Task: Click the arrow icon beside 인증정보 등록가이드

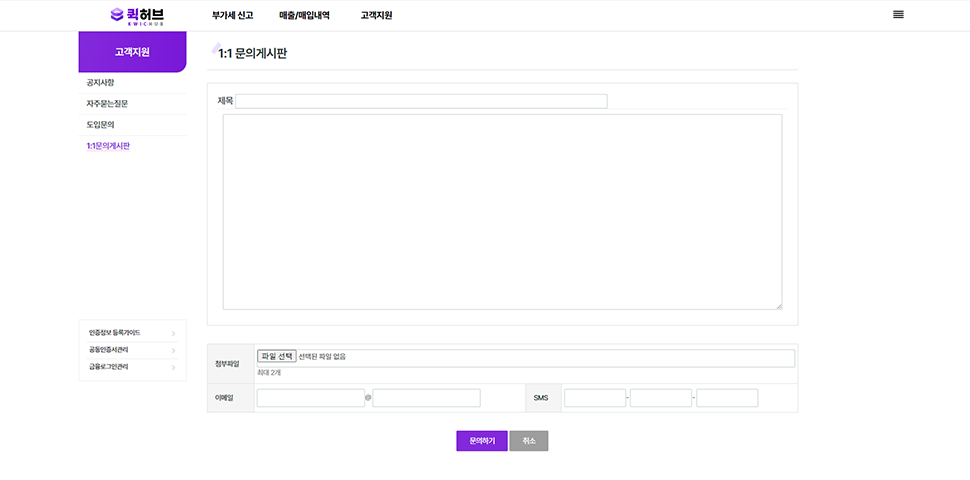Action: (173, 333)
